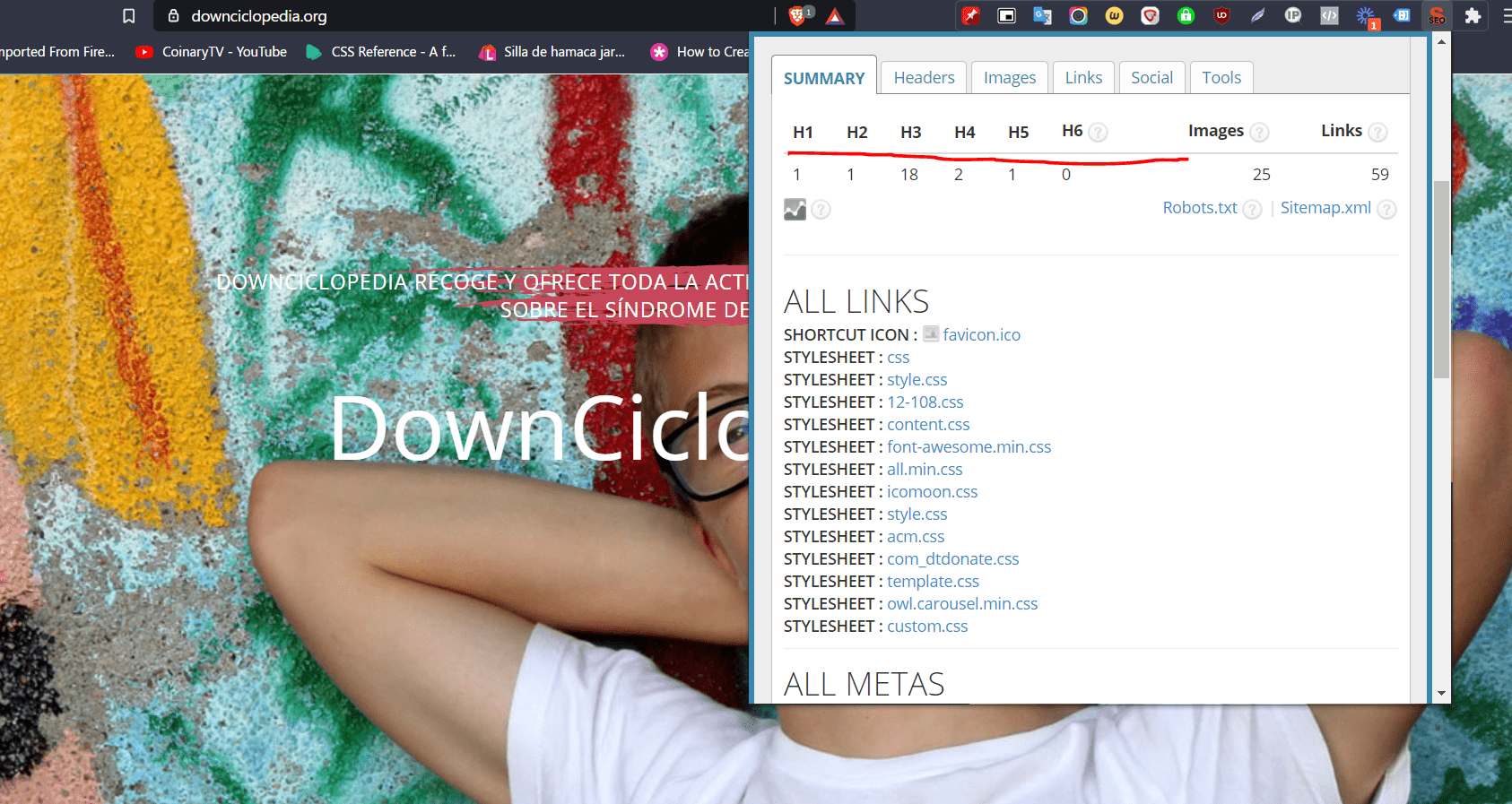1512x804 pixels.
Task: Switch to the Headers tab
Action: tap(924, 78)
